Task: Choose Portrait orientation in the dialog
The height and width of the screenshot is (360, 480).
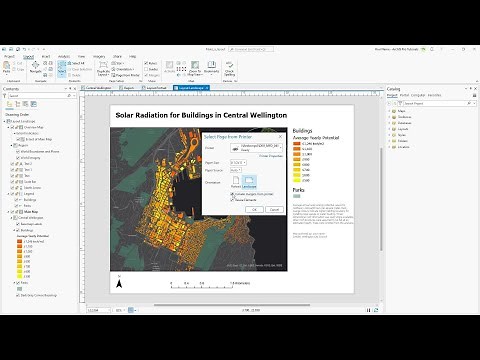Action: coord(236,182)
